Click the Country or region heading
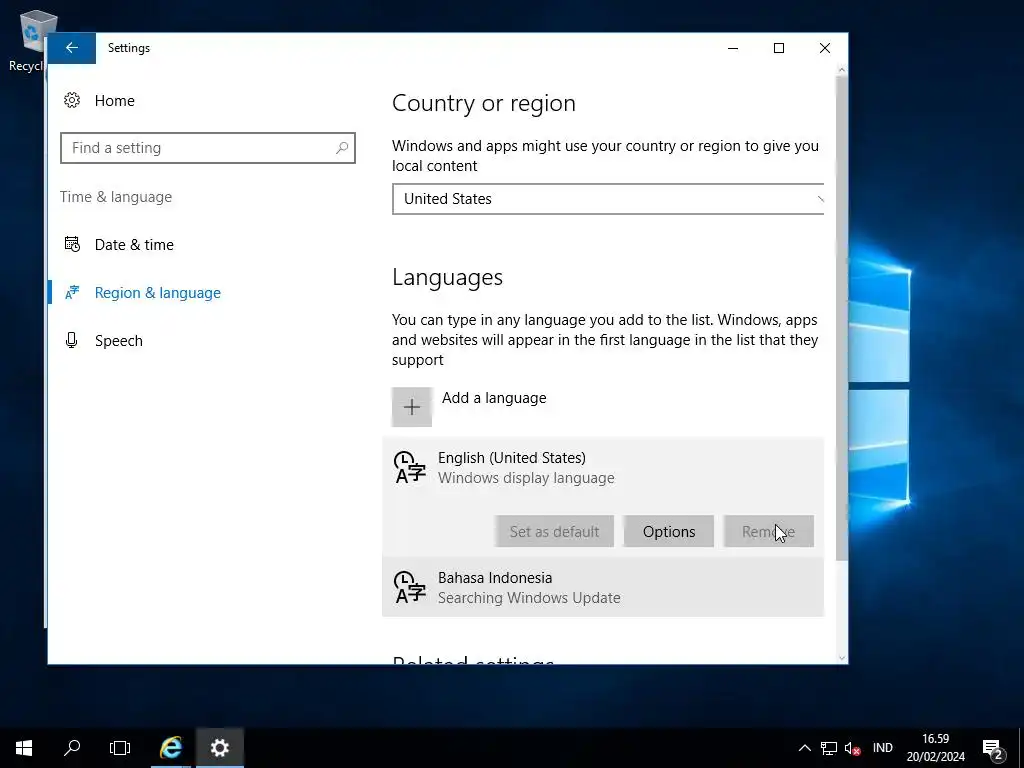The height and width of the screenshot is (768, 1024). (484, 103)
